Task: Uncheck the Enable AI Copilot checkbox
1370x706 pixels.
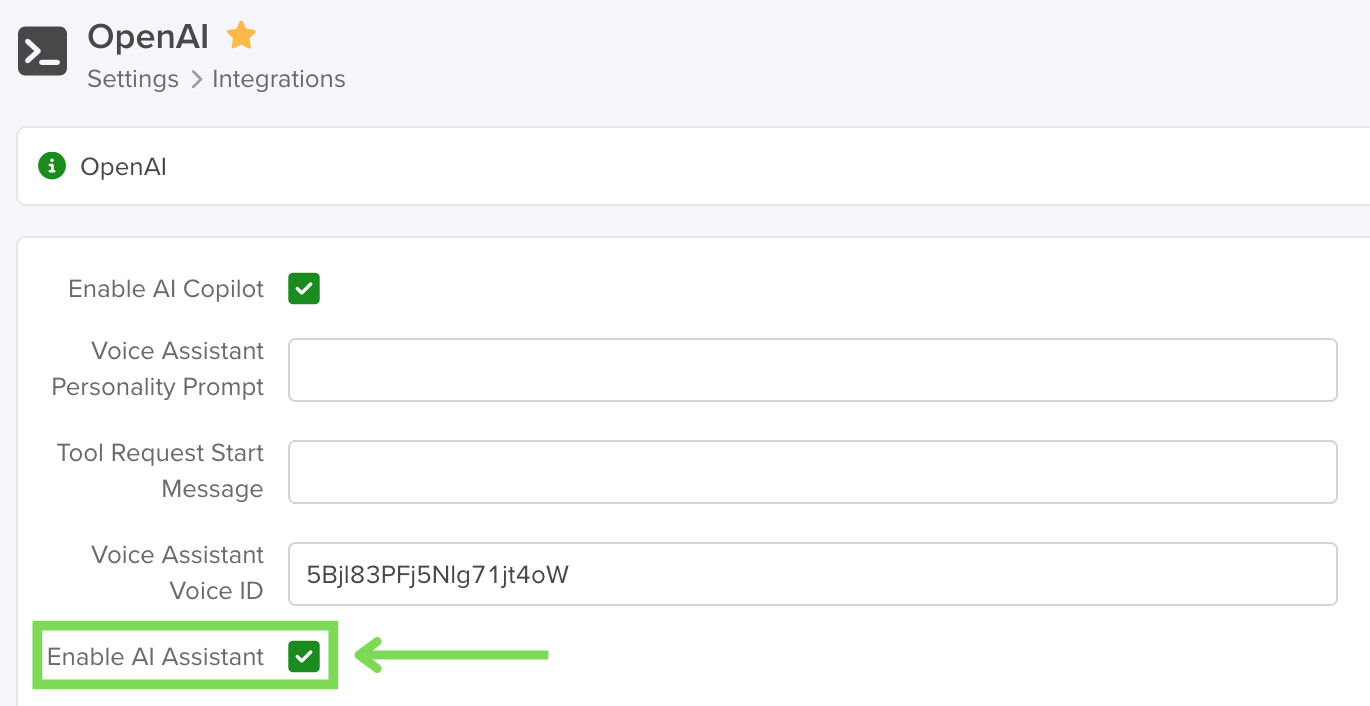Action: [x=304, y=289]
